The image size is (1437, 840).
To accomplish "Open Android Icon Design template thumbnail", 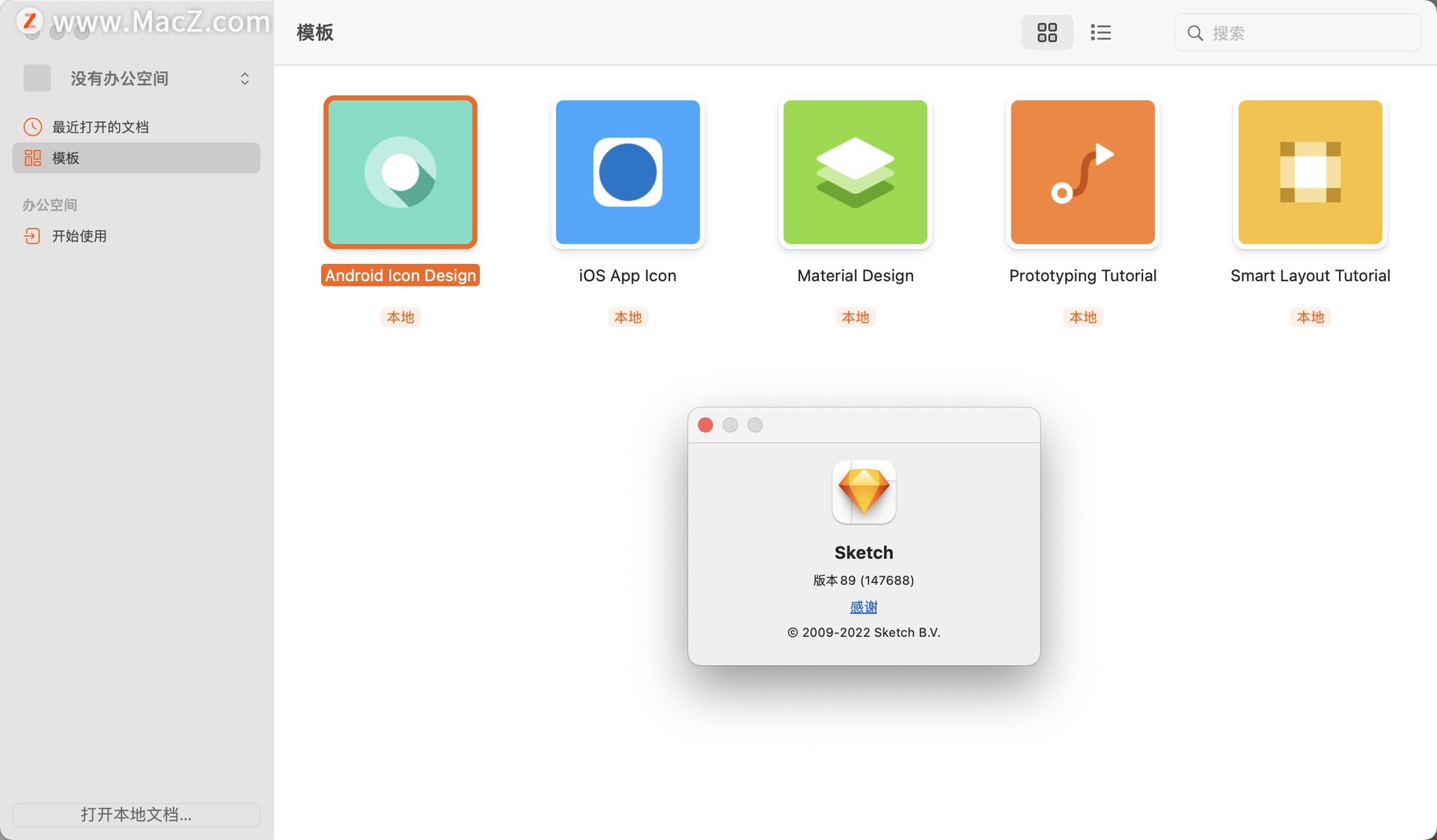I will [x=400, y=172].
